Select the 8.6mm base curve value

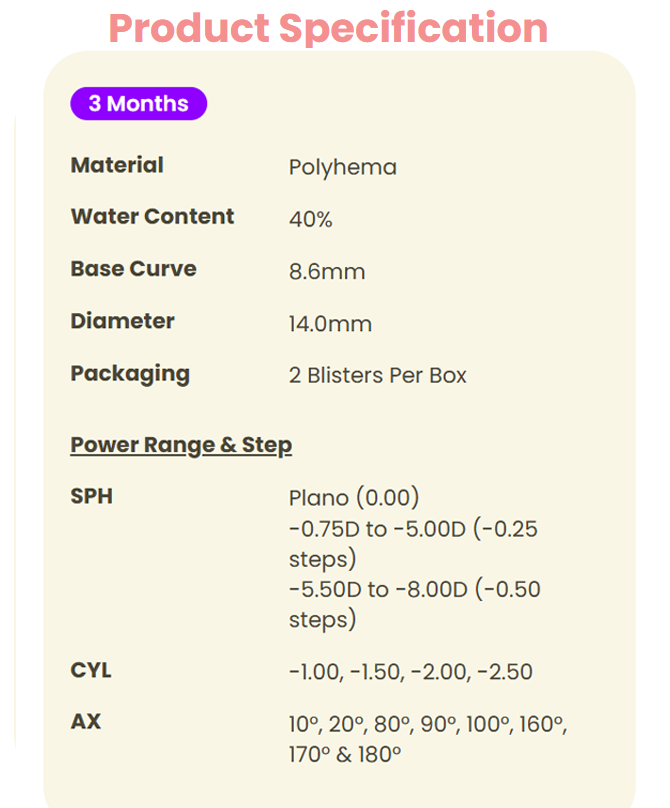[327, 272]
